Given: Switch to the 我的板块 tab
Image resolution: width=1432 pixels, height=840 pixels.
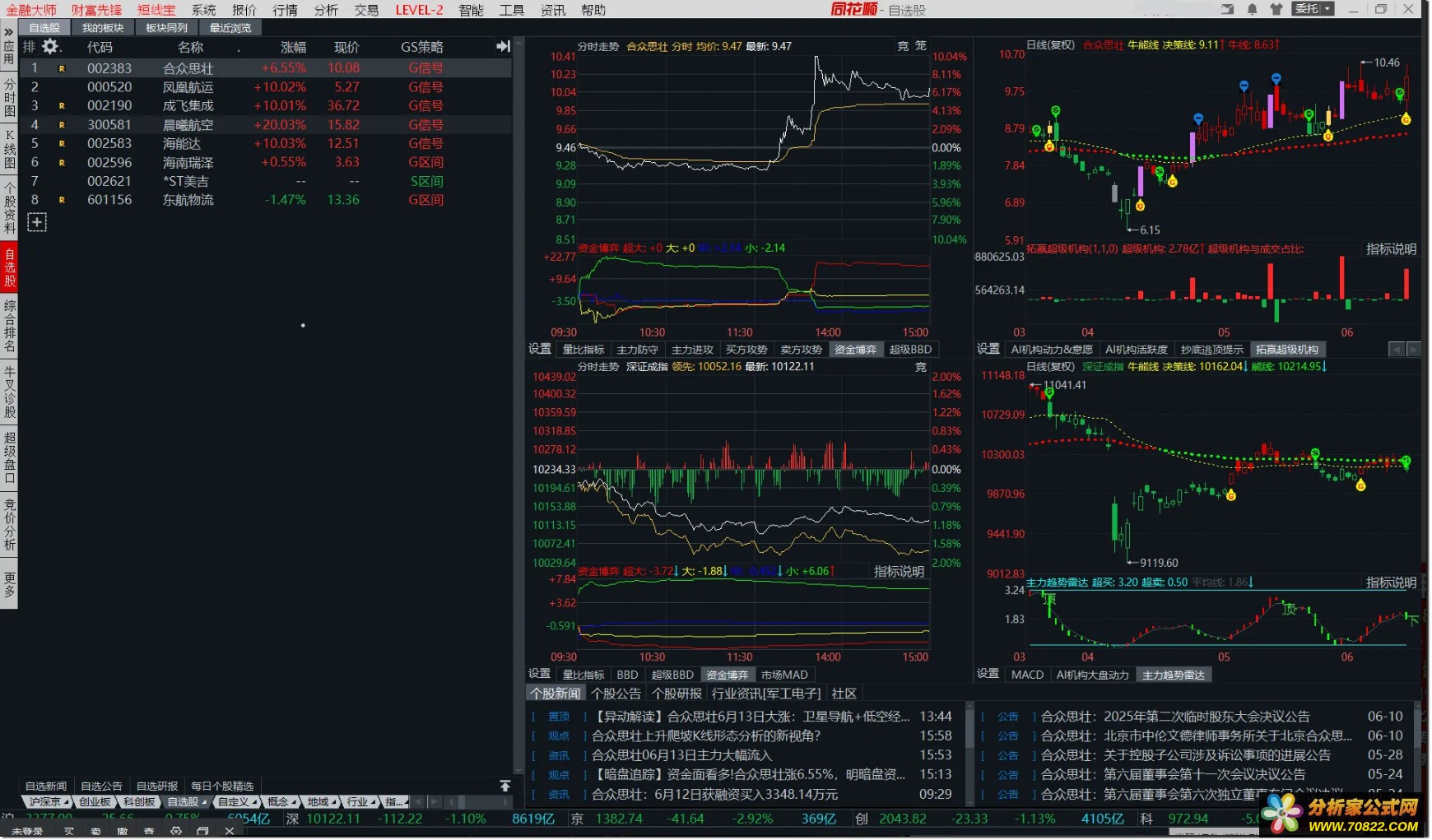Looking at the screenshot, I should pos(103,28).
